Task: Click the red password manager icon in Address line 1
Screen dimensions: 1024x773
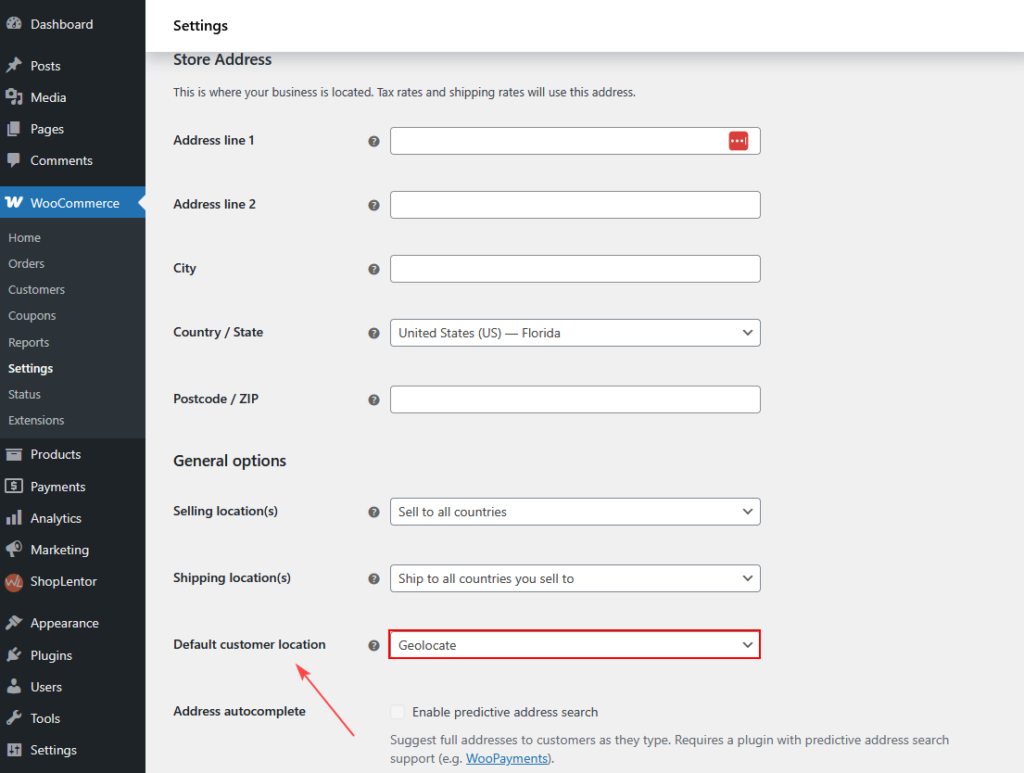Action: click(x=738, y=141)
